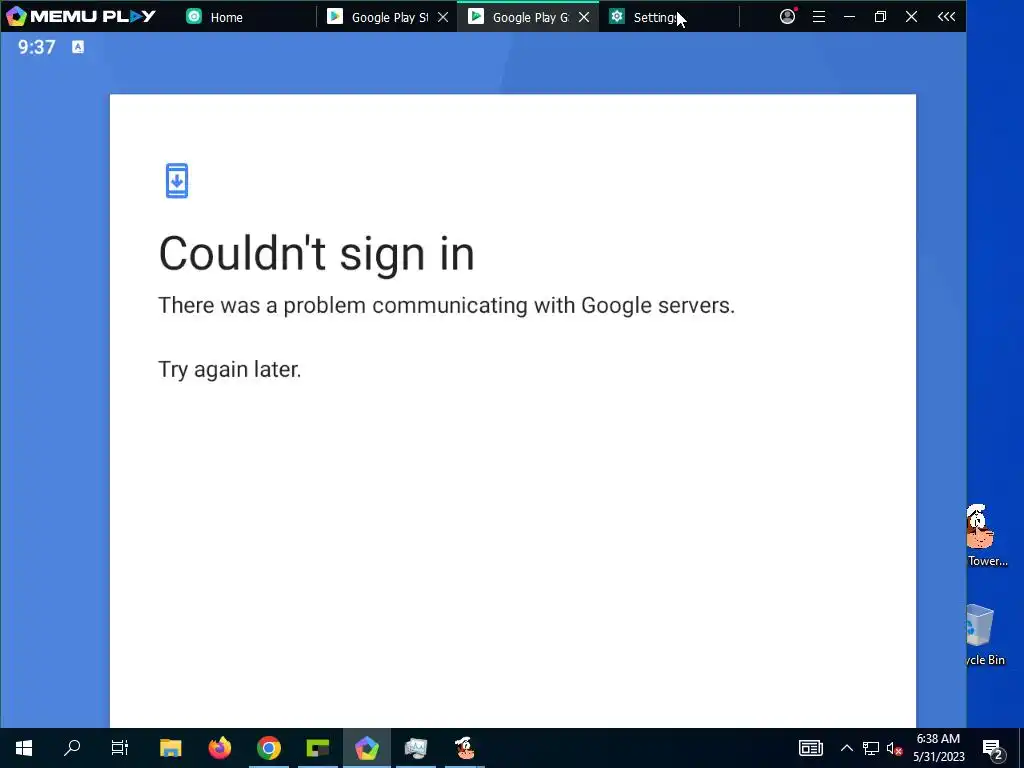Click the "Try again later." text

(230, 370)
